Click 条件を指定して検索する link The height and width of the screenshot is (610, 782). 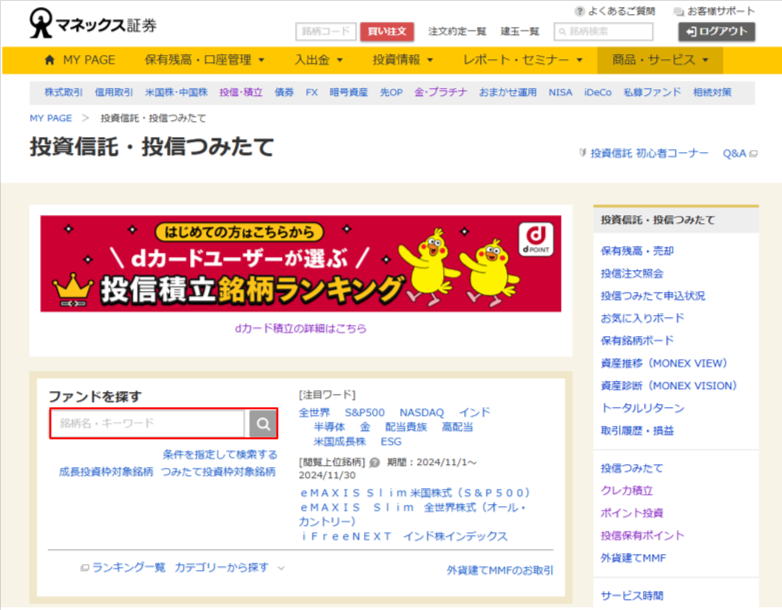pos(220,455)
